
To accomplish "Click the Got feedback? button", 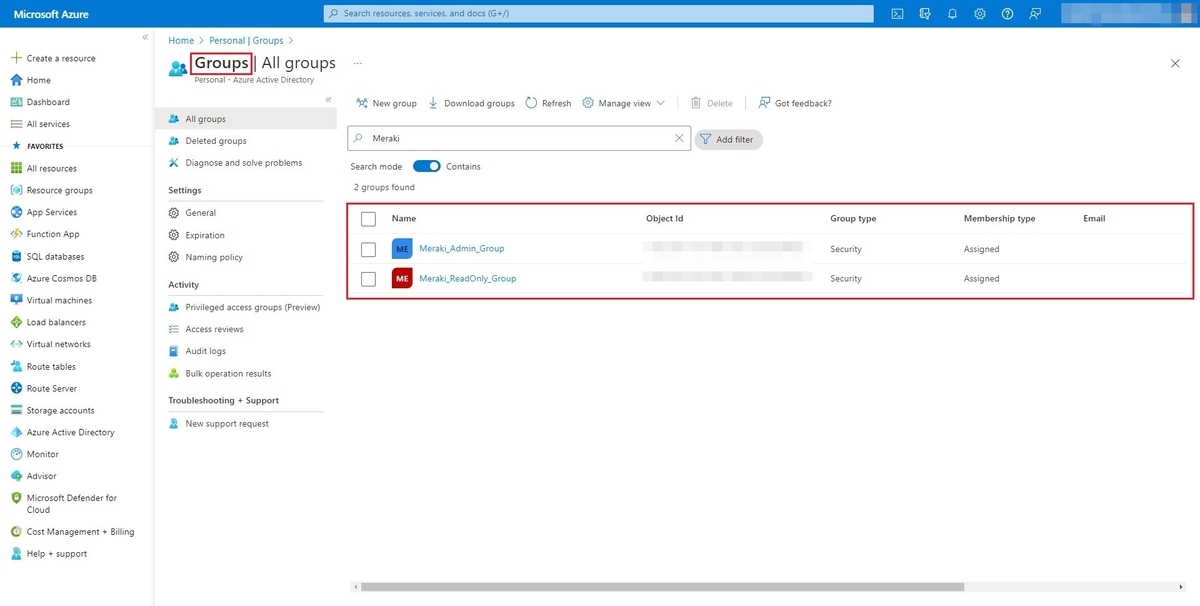I will click(795, 103).
